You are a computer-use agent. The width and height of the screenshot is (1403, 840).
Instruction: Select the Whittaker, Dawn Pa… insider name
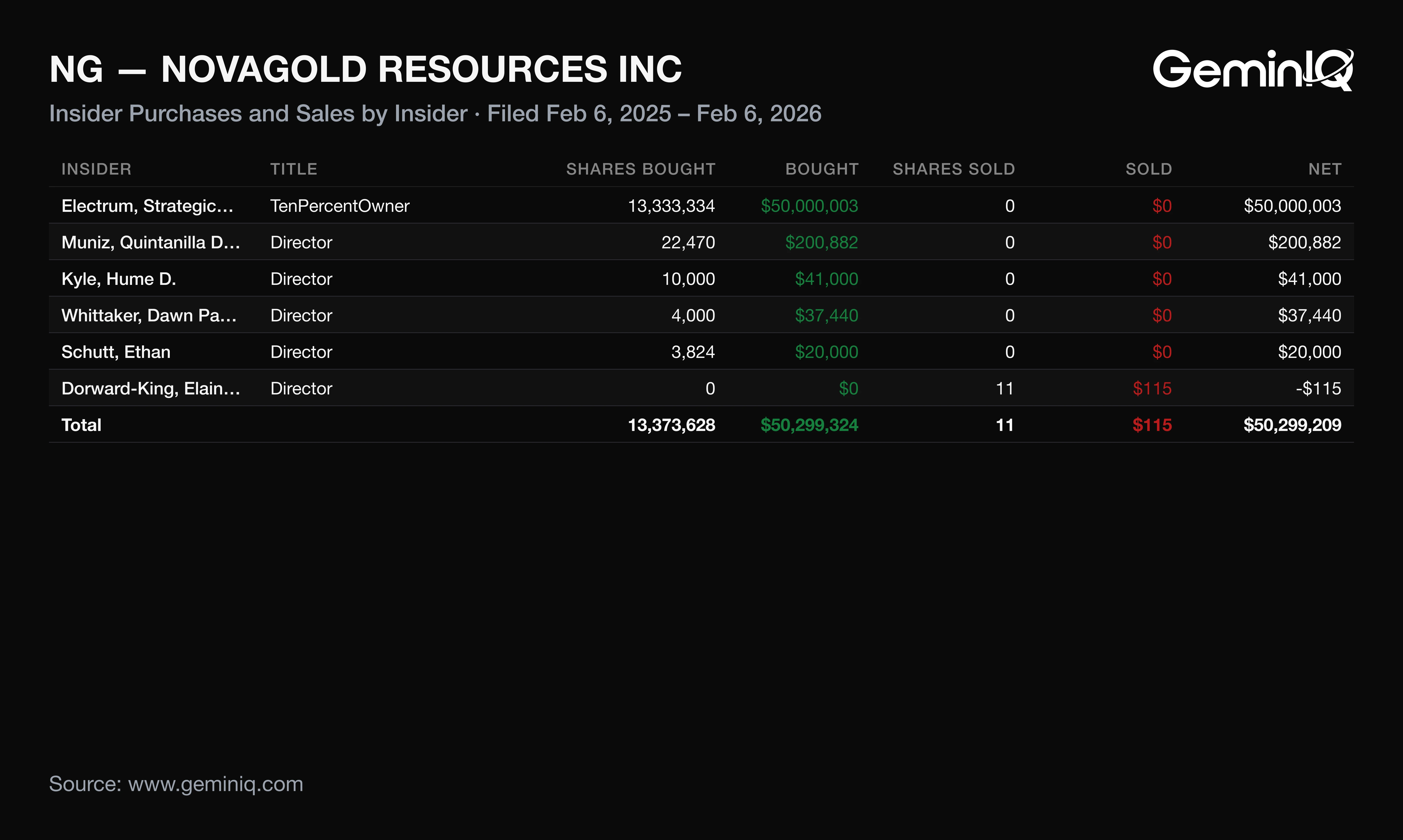tap(149, 315)
